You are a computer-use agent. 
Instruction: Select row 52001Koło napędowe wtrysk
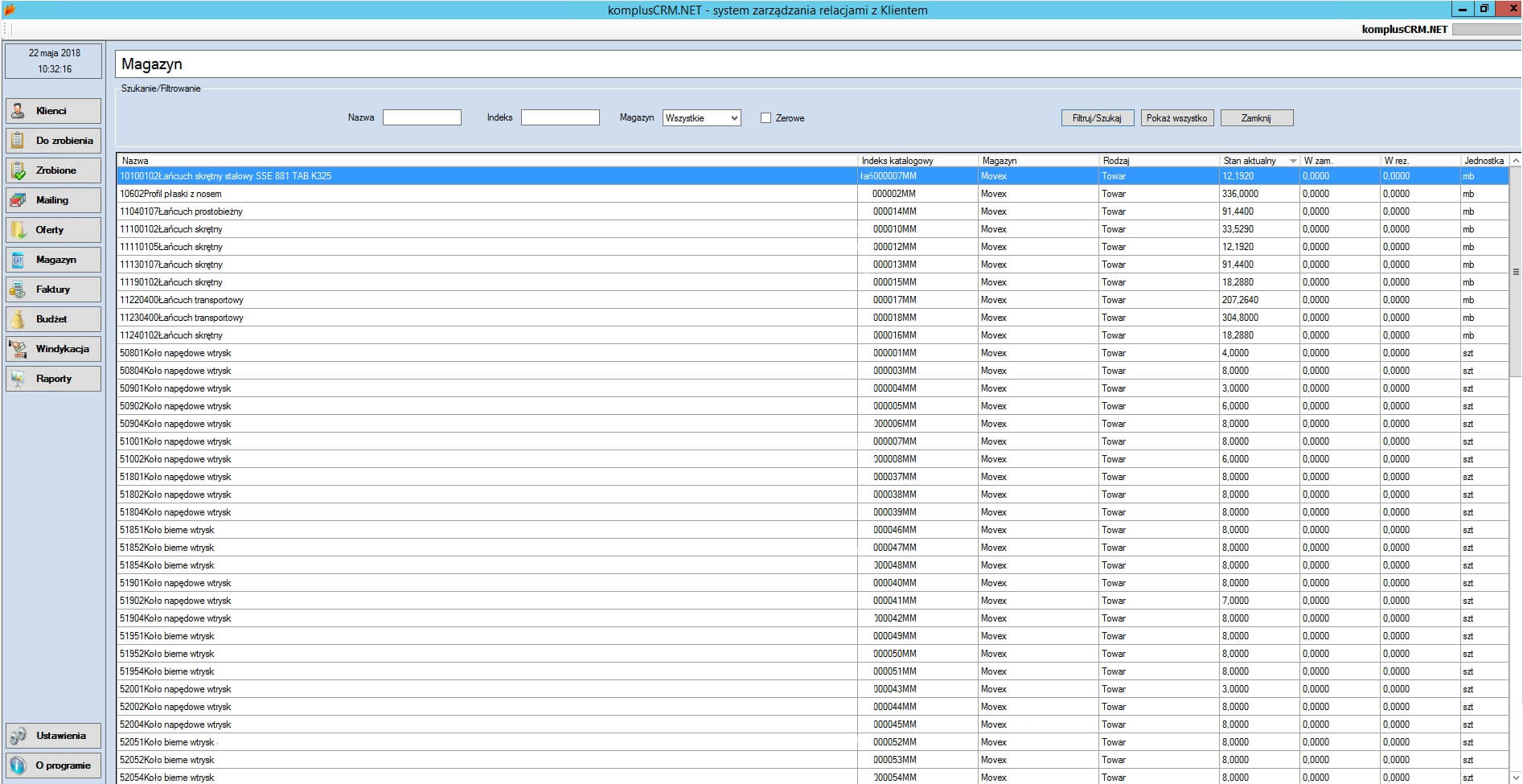pyautogui.click(x=813, y=689)
